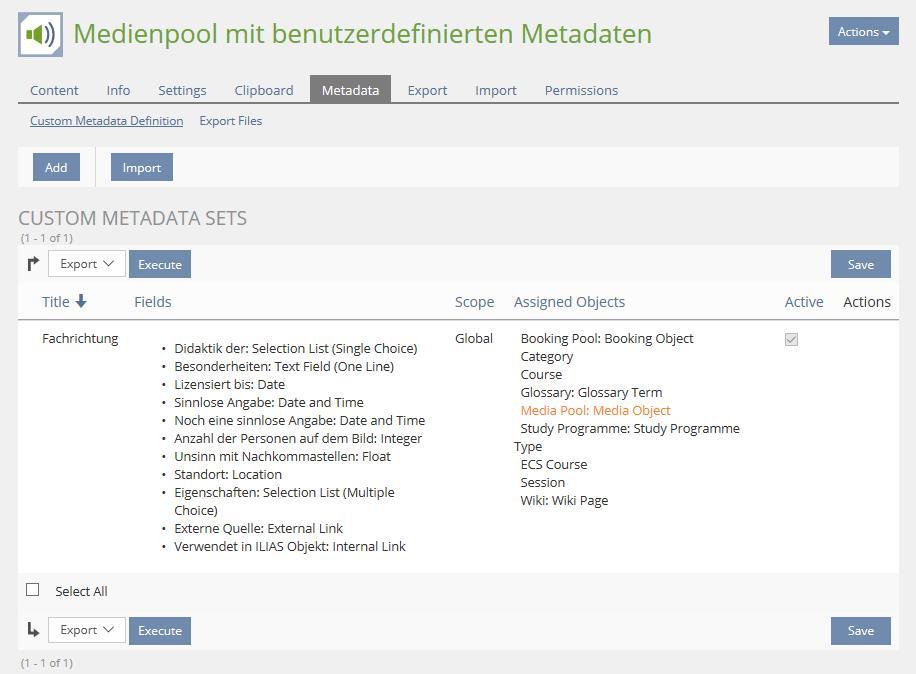Open the Custom Metadata Definition link
This screenshot has width=916, height=674.
(106, 121)
